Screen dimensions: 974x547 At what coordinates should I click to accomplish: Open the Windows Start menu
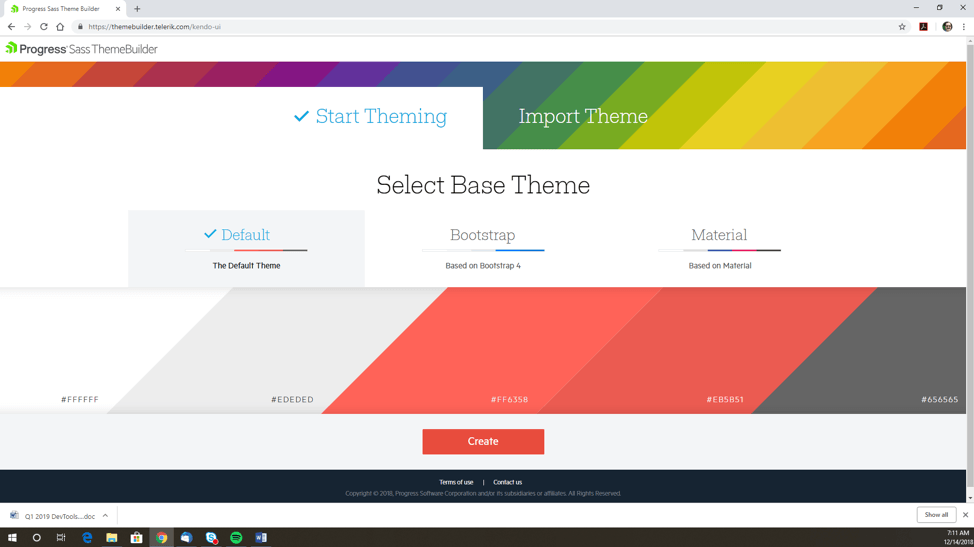(x=12, y=538)
